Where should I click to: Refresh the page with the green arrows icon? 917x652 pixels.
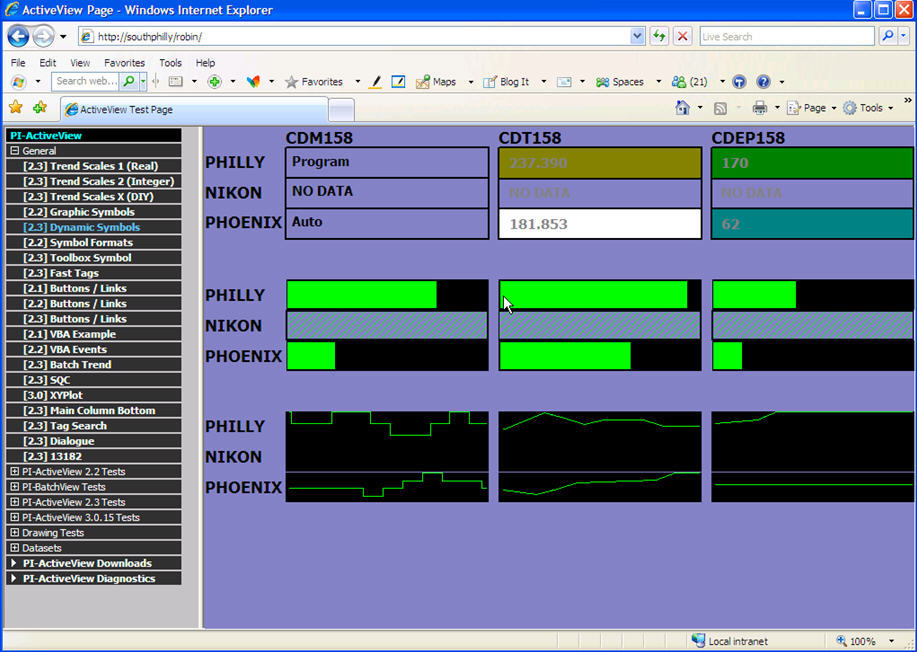tap(660, 36)
